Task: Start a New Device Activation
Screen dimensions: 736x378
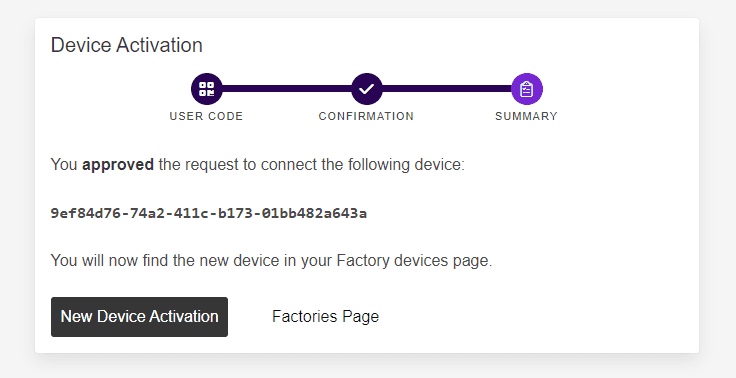Action: [139, 316]
